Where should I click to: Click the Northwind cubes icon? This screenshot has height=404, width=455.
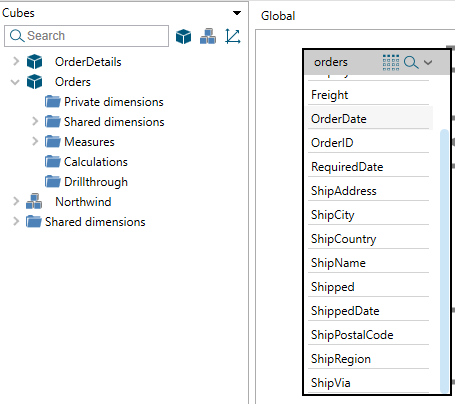point(34,201)
